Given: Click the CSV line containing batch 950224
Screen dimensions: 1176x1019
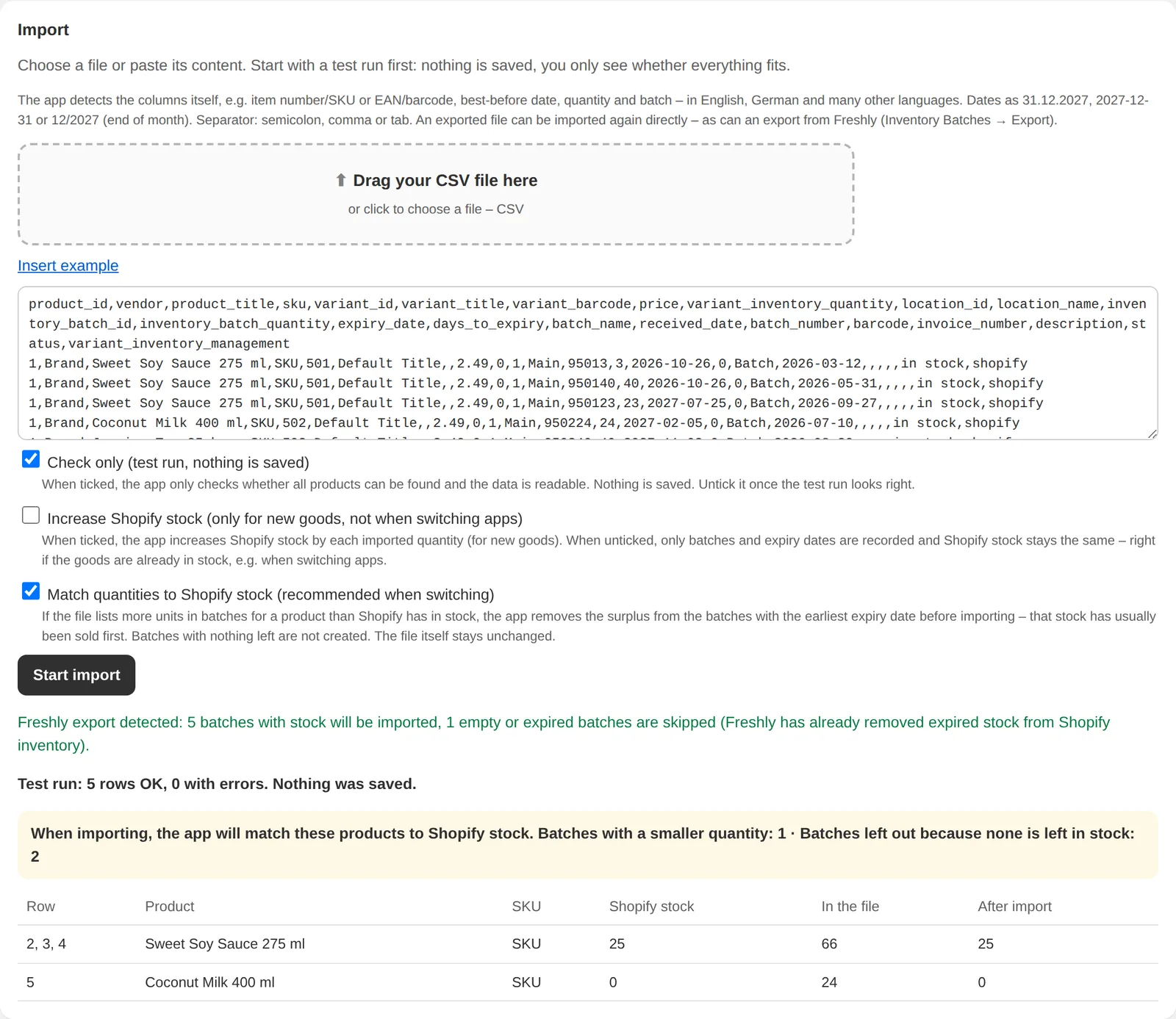Looking at the screenshot, I should point(524,423).
